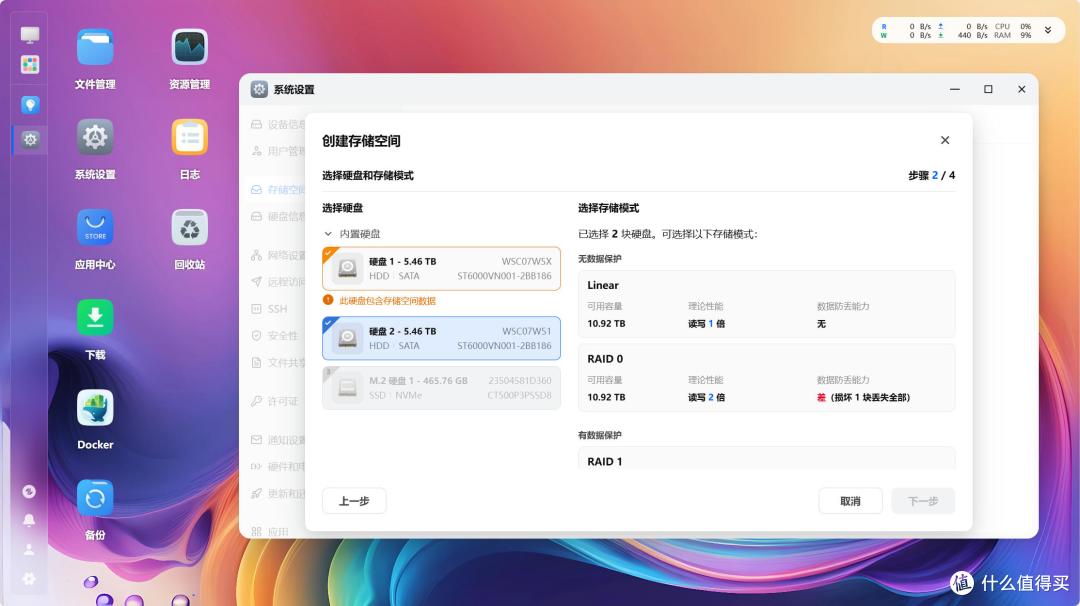Open SSH in settings sidebar
This screenshot has height=606, width=1080.
pyautogui.click(x=277, y=309)
